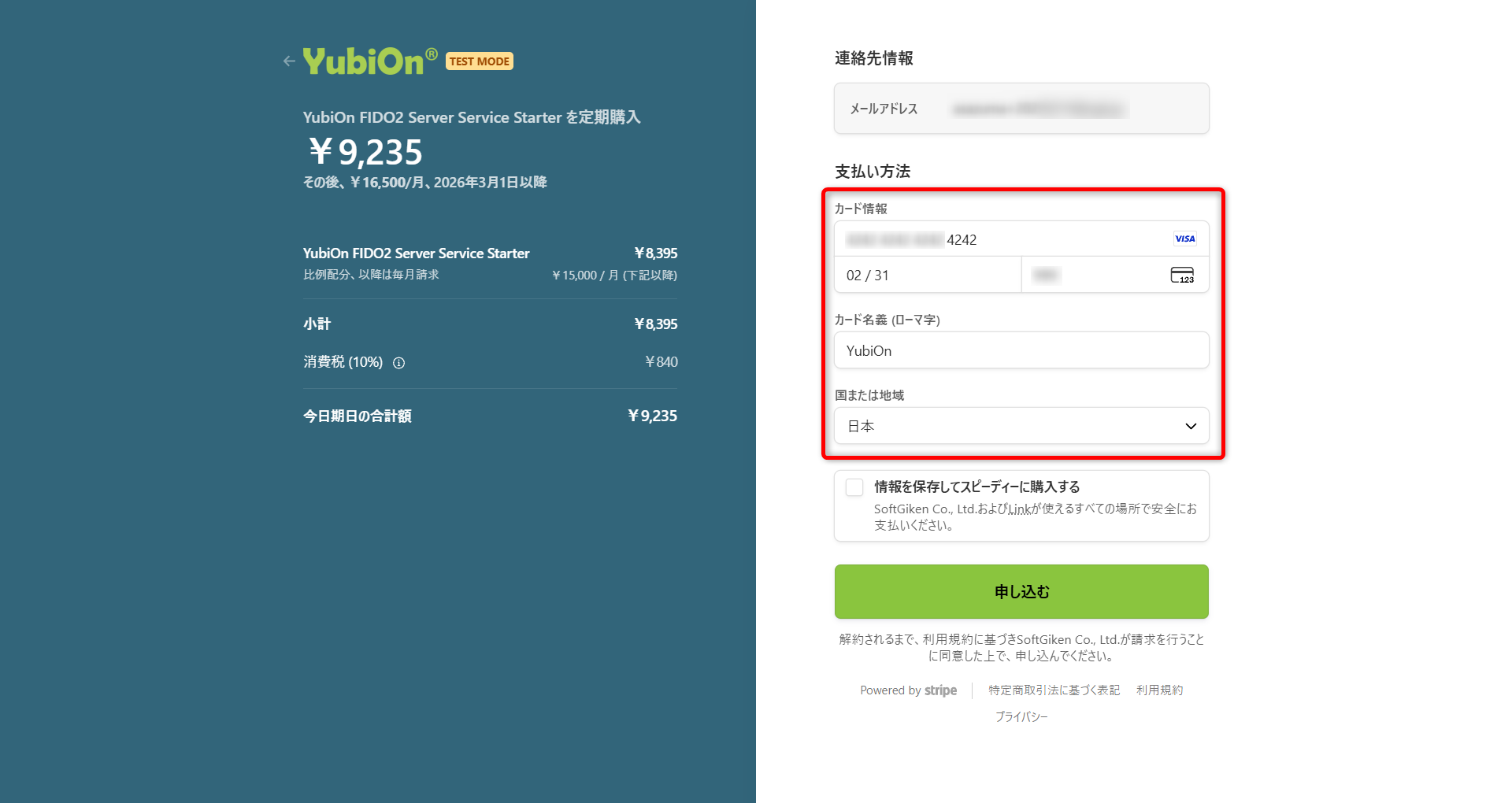Select the 支払い方法 section heading
This screenshot has height=803, width=1512.
(x=871, y=171)
